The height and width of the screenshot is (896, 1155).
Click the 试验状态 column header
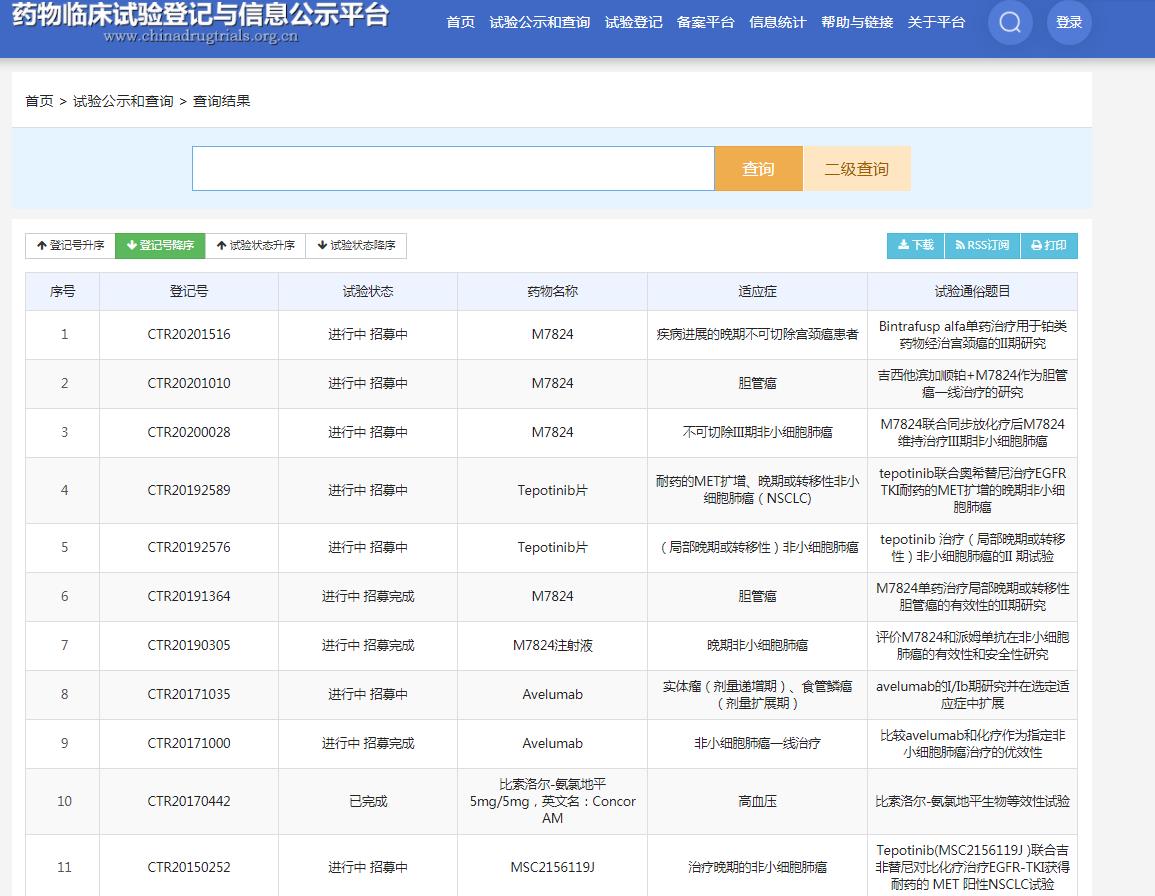click(x=368, y=291)
